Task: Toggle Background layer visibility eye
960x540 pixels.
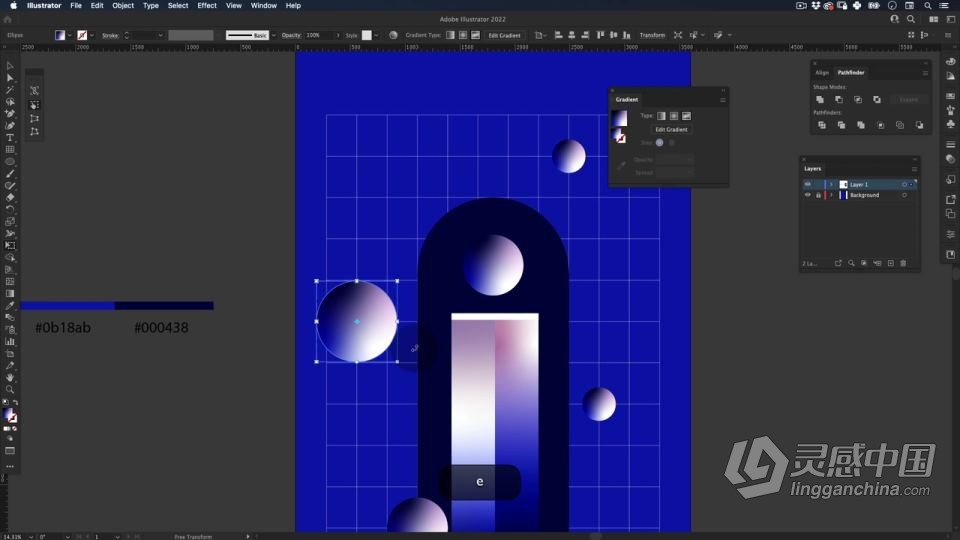Action: (x=808, y=195)
